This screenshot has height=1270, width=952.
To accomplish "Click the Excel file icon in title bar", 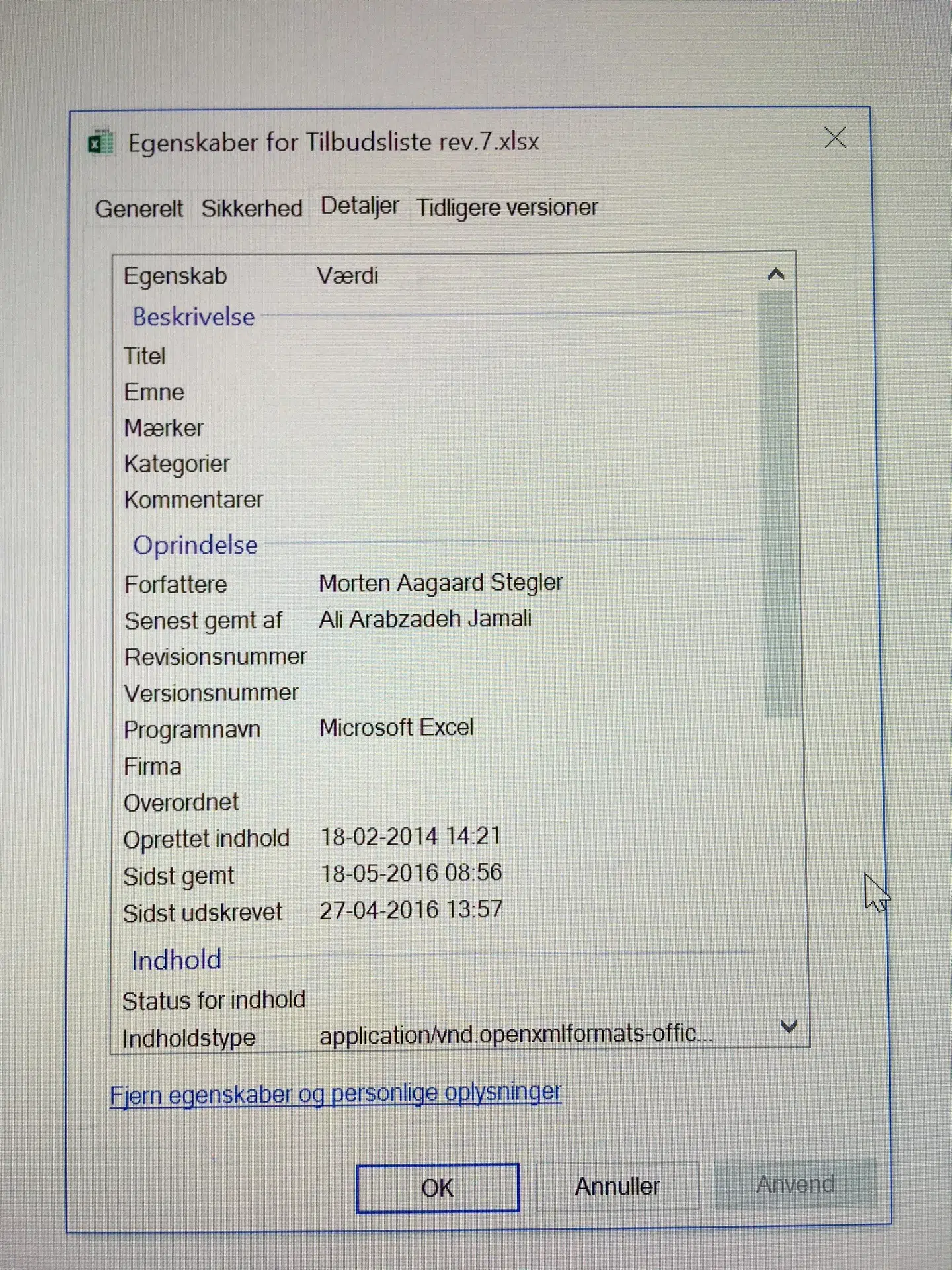I will [100, 142].
